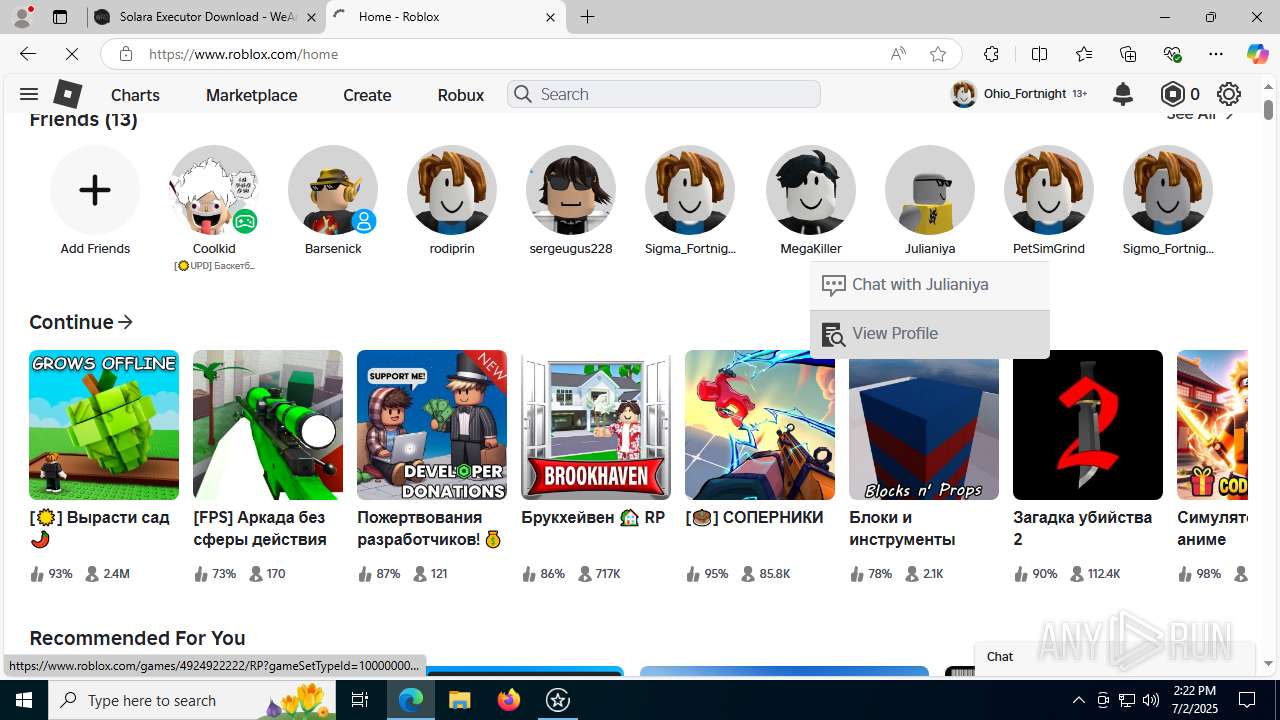
Task: Open the Robux balance icon
Action: coord(1172,94)
